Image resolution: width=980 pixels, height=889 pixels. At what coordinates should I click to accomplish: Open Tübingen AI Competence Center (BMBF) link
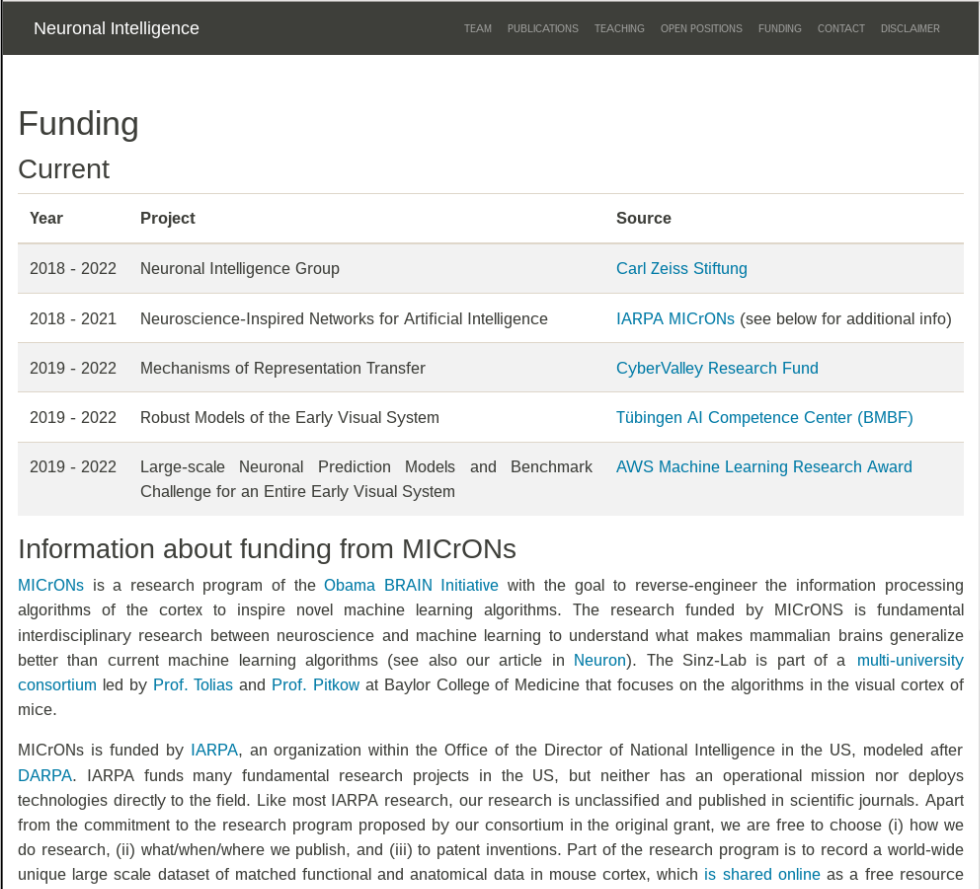(764, 418)
